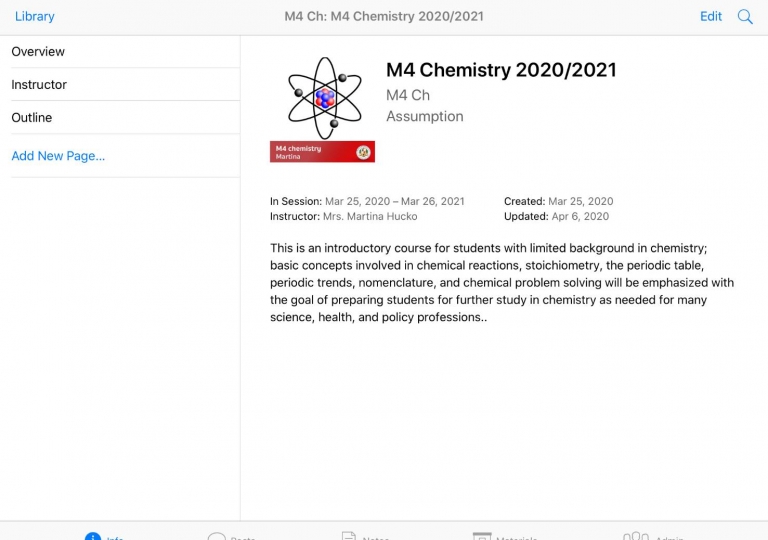Tap the Edit button

click(711, 16)
